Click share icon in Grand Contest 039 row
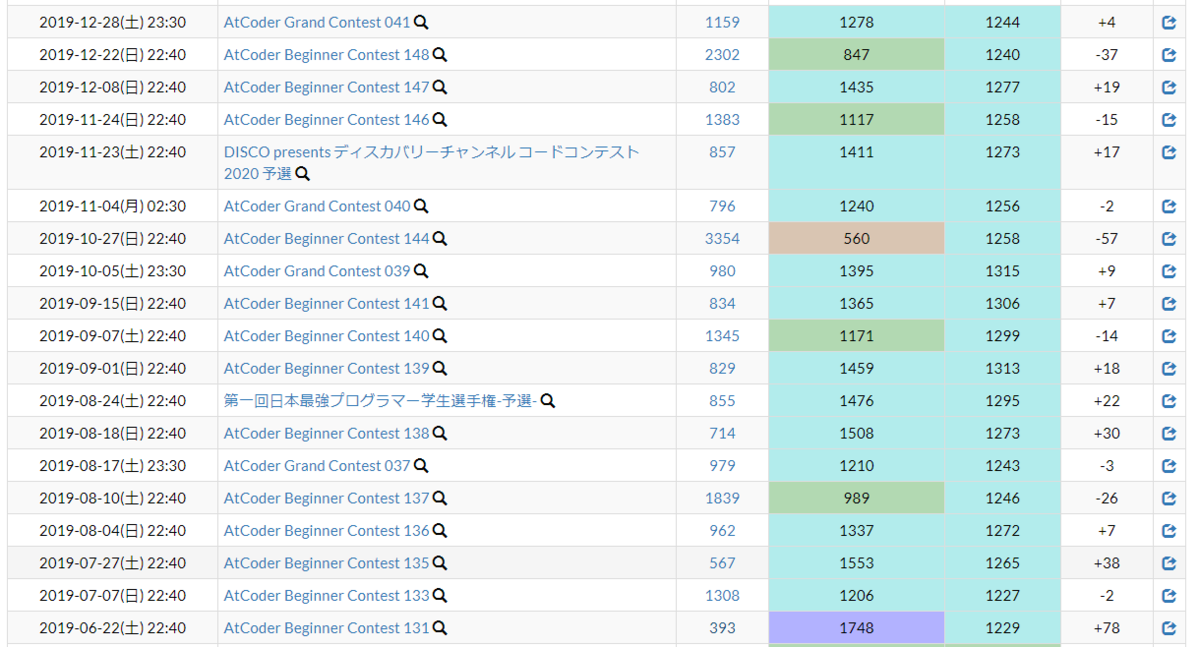The height and width of the screenshot is (647, 1200). click(1169, 271)
